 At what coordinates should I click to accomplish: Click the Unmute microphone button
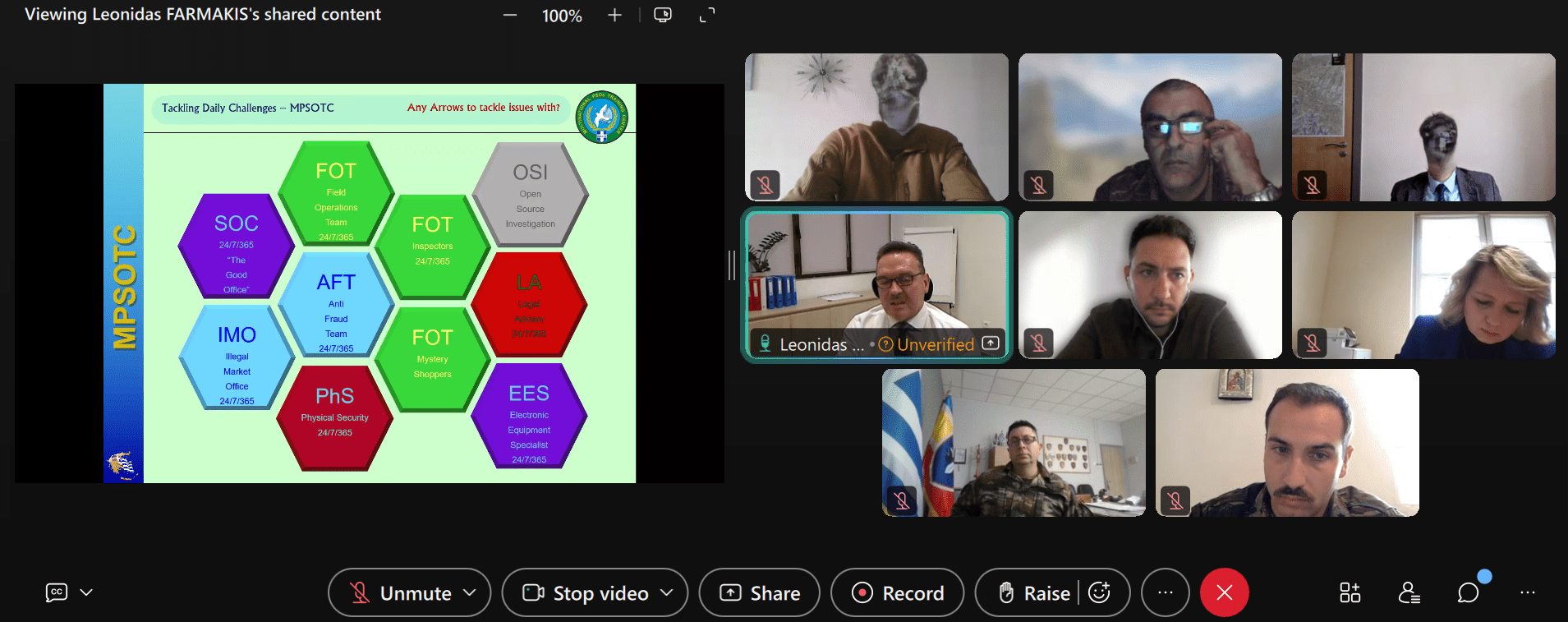(402, 592)
